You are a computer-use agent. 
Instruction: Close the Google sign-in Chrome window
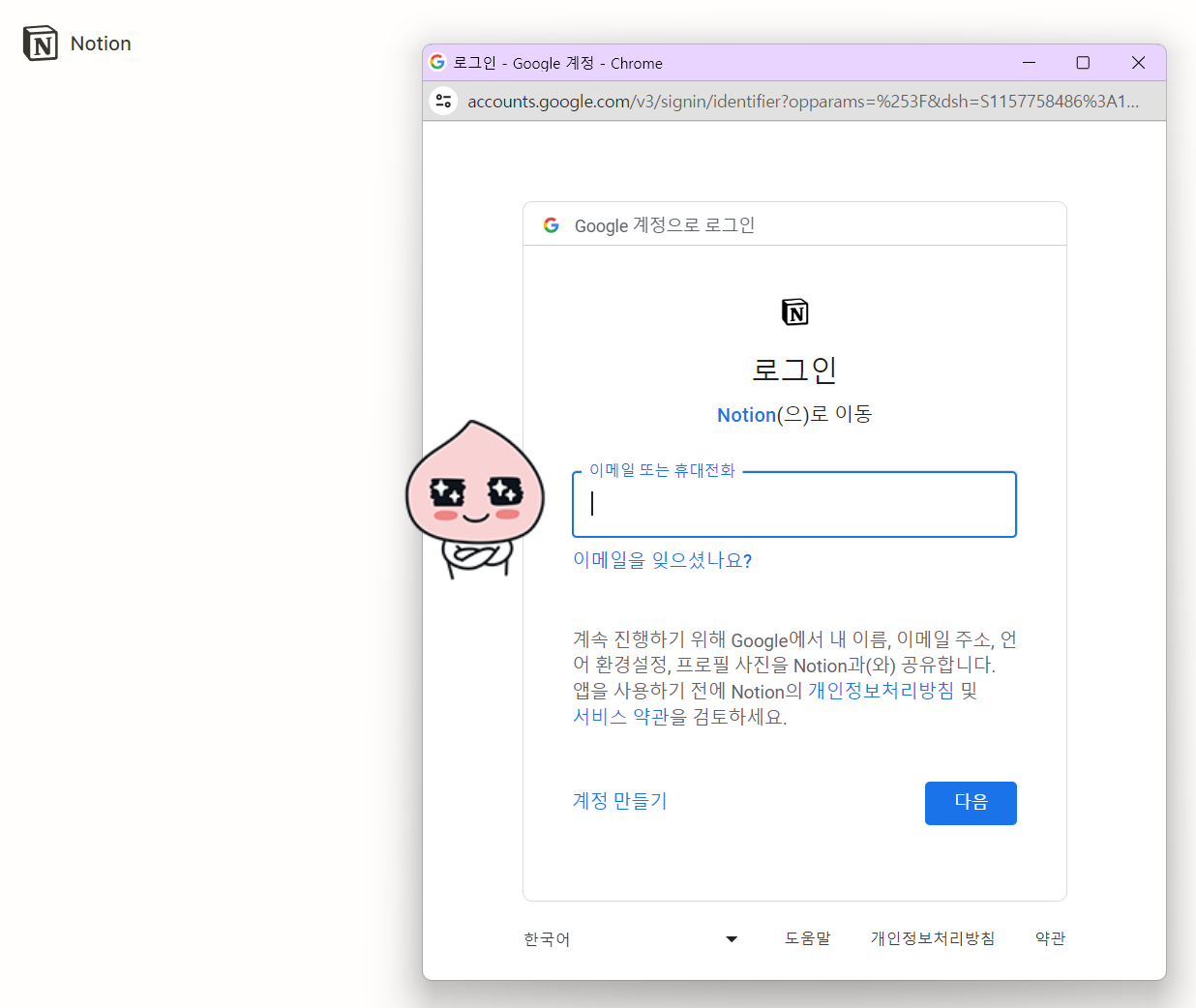coord(1138,63)
